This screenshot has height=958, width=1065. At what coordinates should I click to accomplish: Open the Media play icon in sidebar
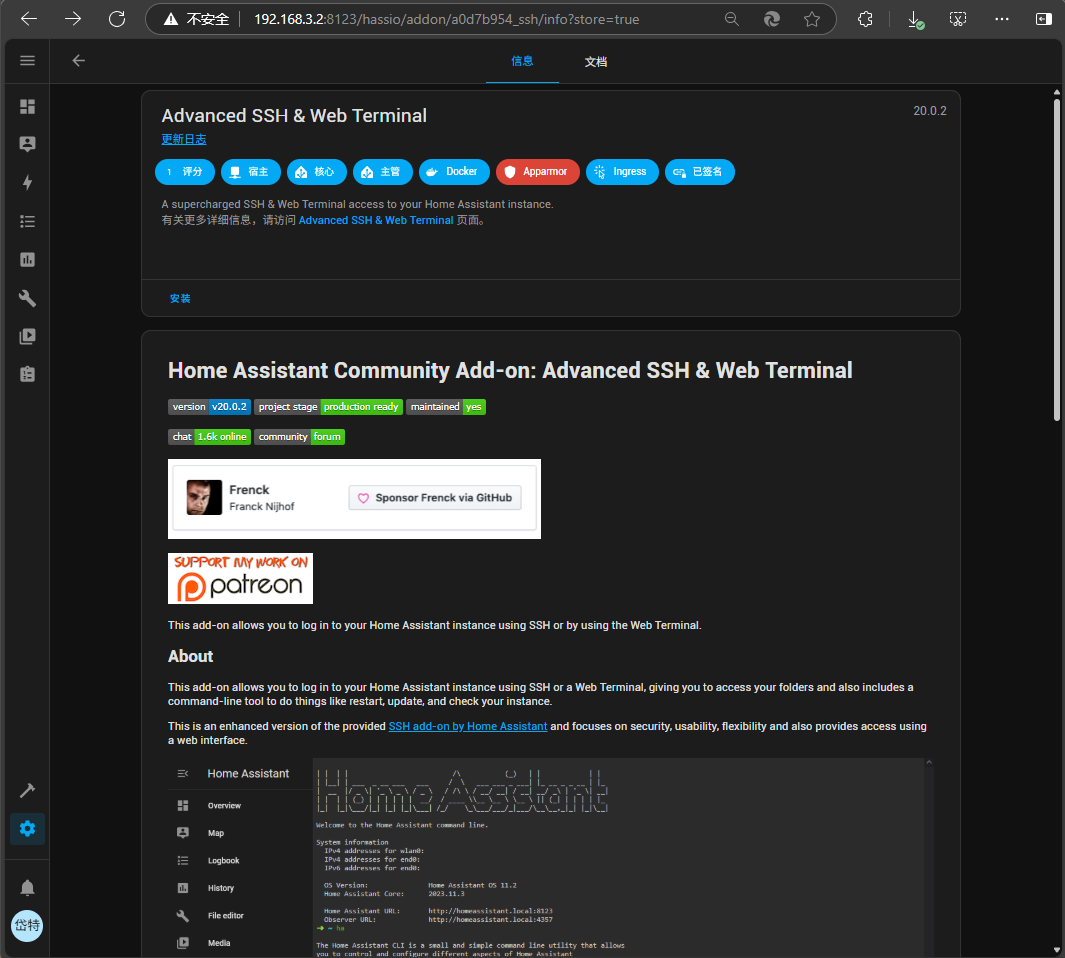(27, 336)
